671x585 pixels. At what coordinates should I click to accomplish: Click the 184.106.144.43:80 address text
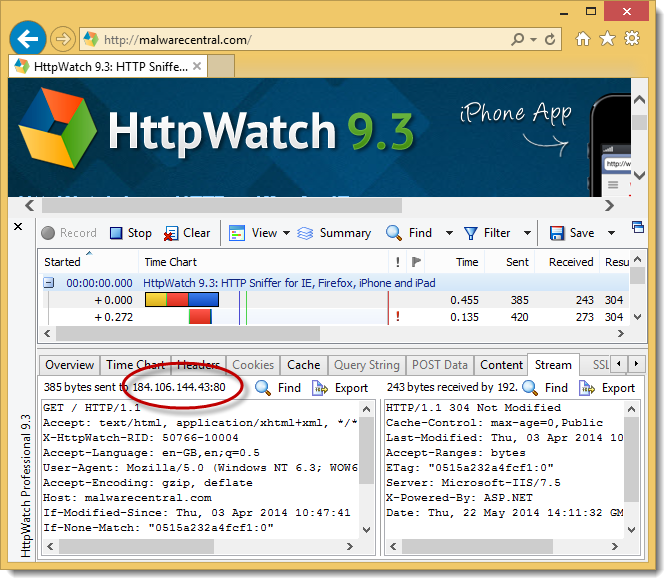(179, 387)
